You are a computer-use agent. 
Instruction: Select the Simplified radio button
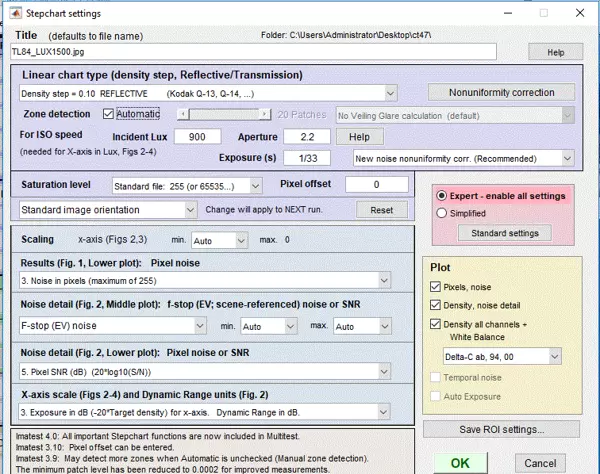point(442,213)
